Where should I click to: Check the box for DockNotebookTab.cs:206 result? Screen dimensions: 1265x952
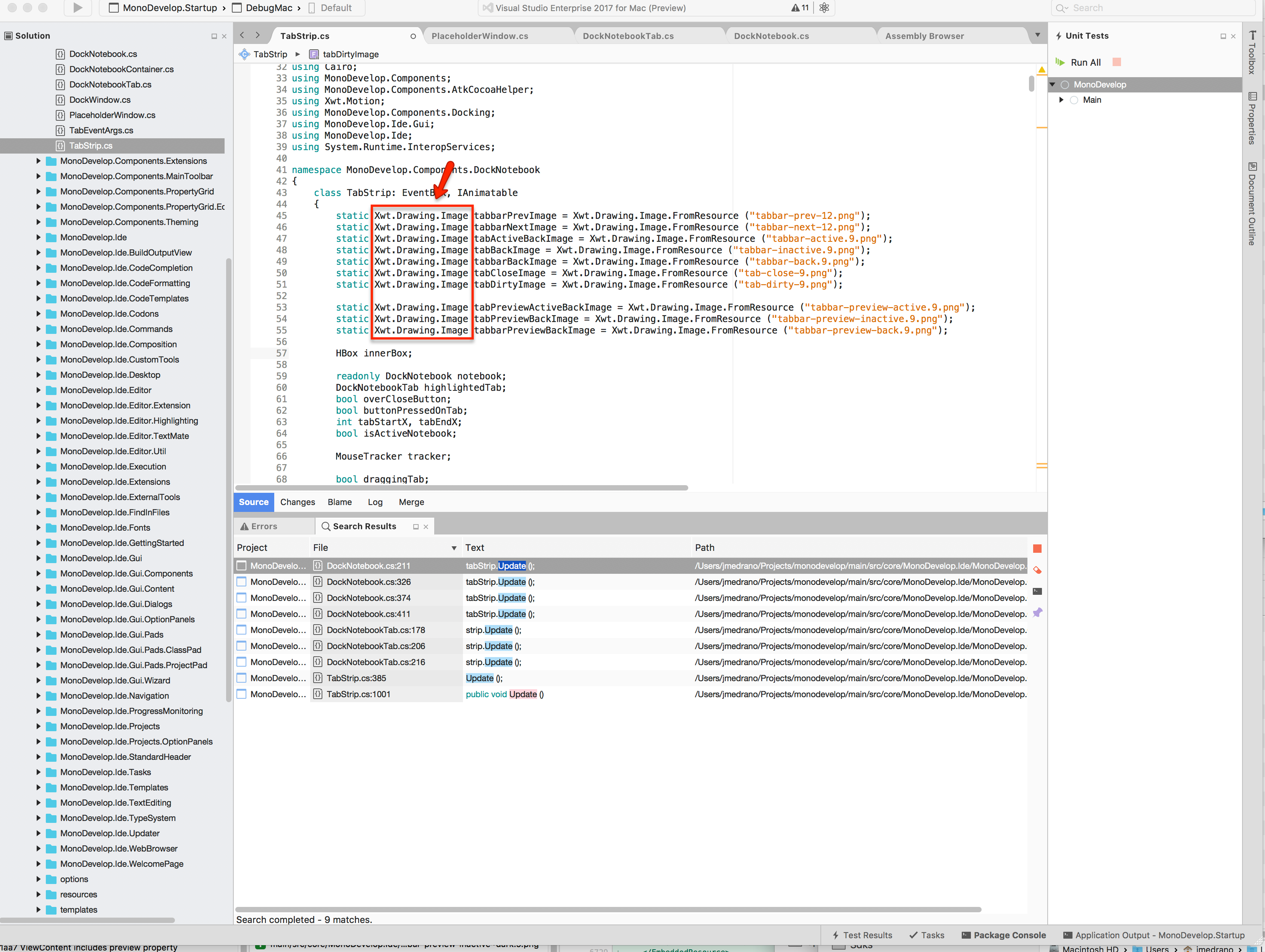click(x=241, y=646)
